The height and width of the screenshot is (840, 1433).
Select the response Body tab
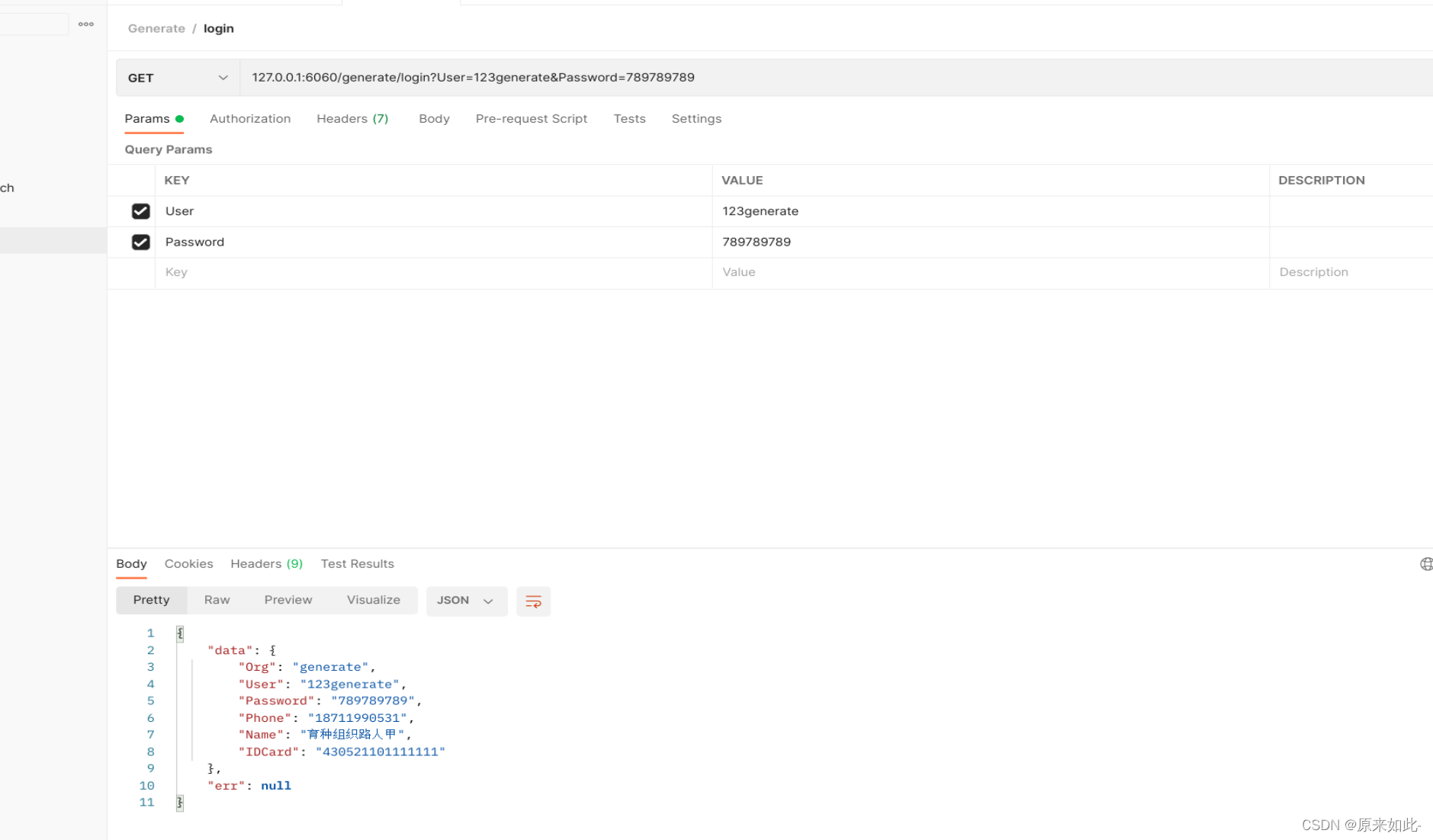[131, 564]
